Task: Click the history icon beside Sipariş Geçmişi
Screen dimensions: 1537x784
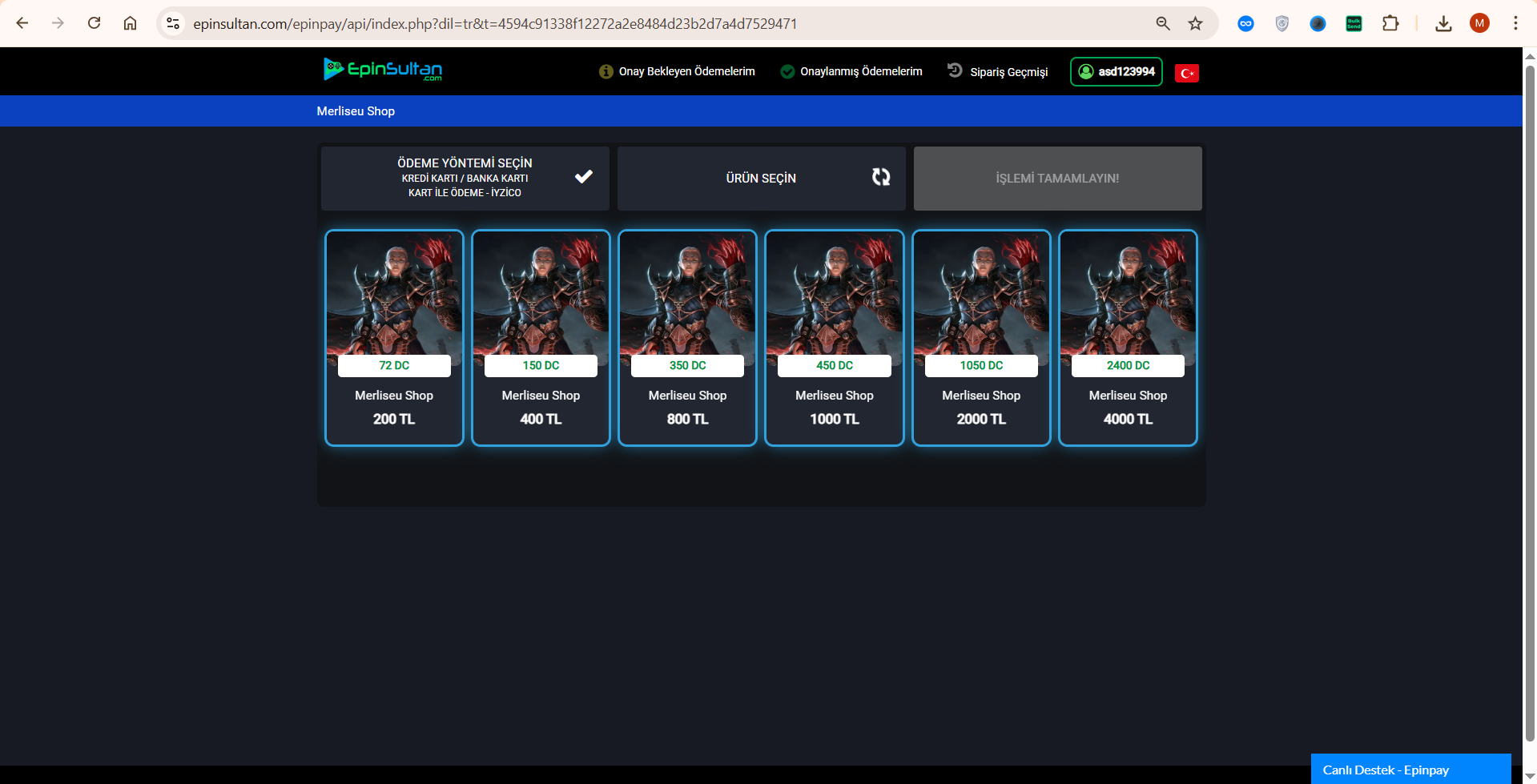Action: (955, 70)
